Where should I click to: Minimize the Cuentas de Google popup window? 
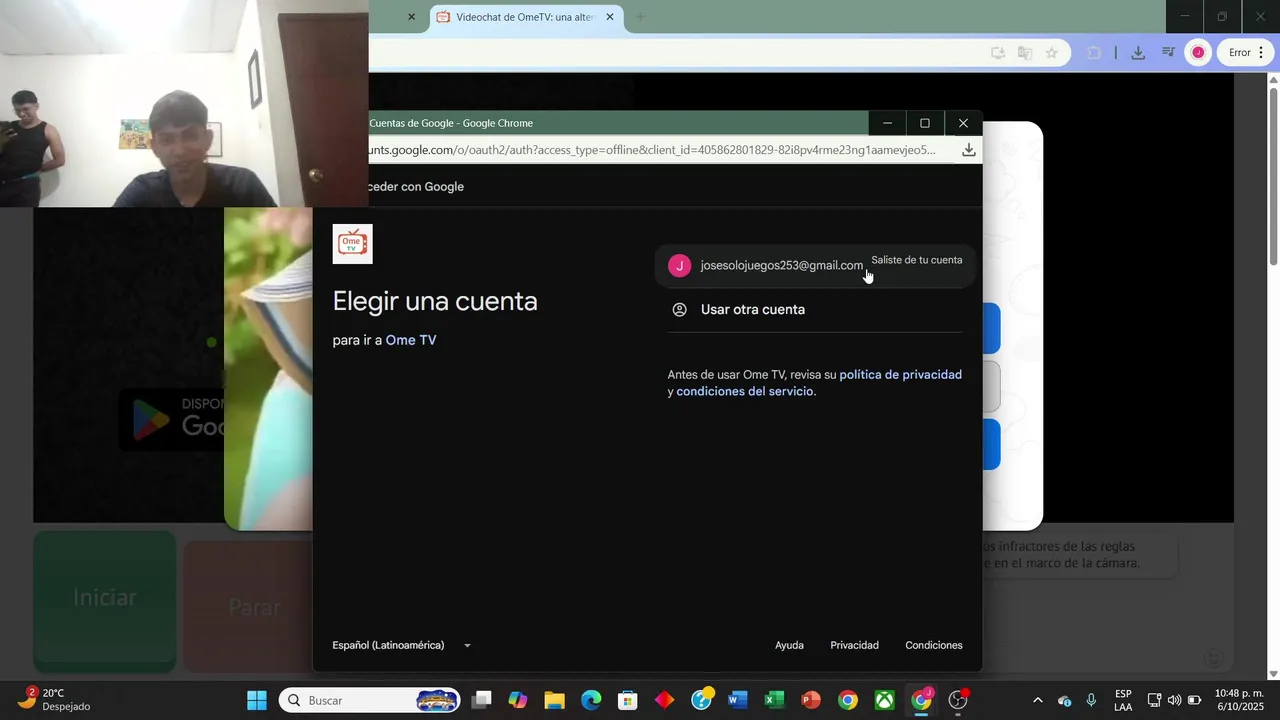[887, 123]
